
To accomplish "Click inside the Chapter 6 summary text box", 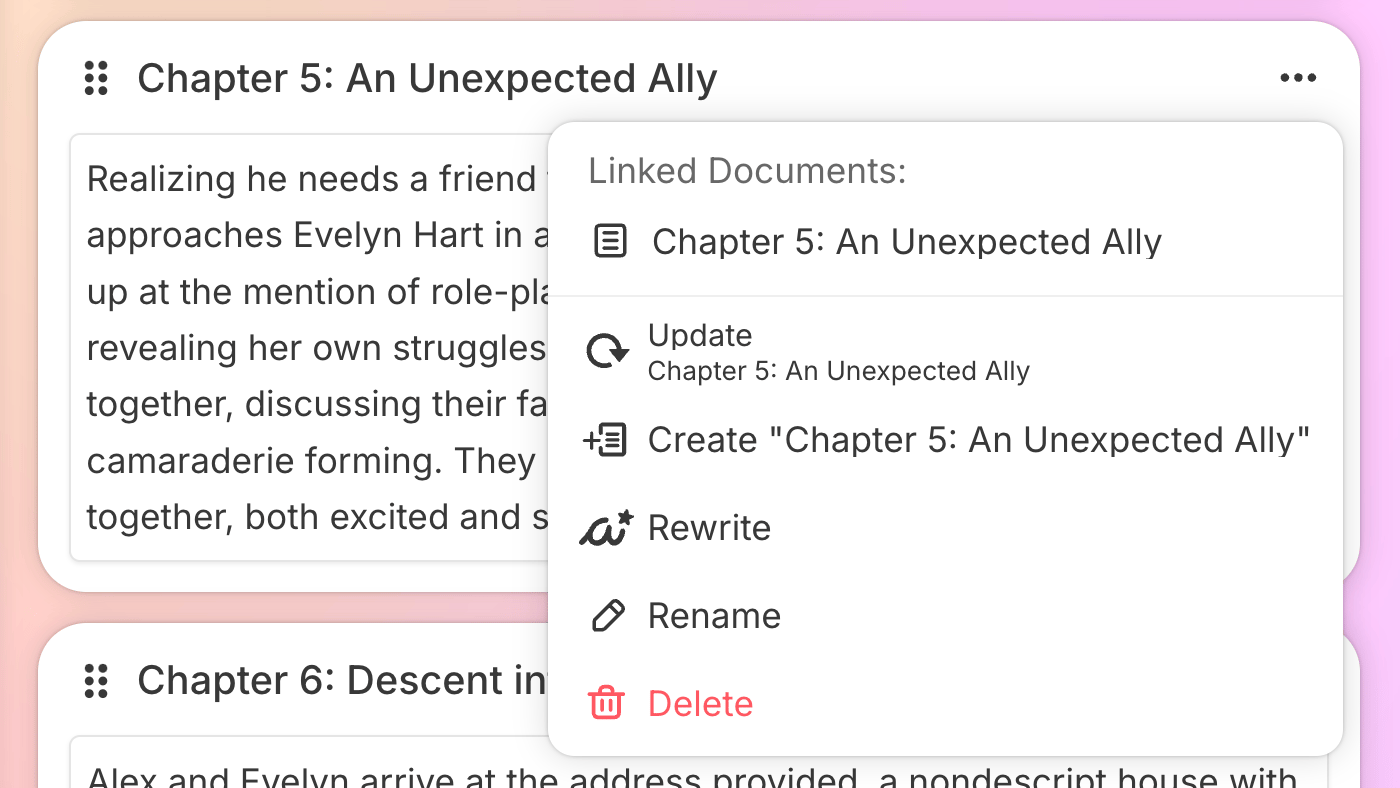I will click(x=300, y=775).
